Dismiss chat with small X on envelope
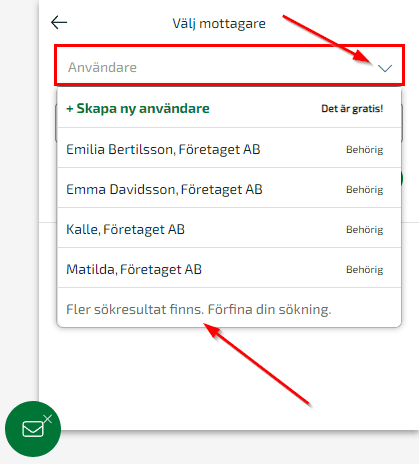Screen dimensions: 419x465 pyautogui.click(x=48, y=419)
